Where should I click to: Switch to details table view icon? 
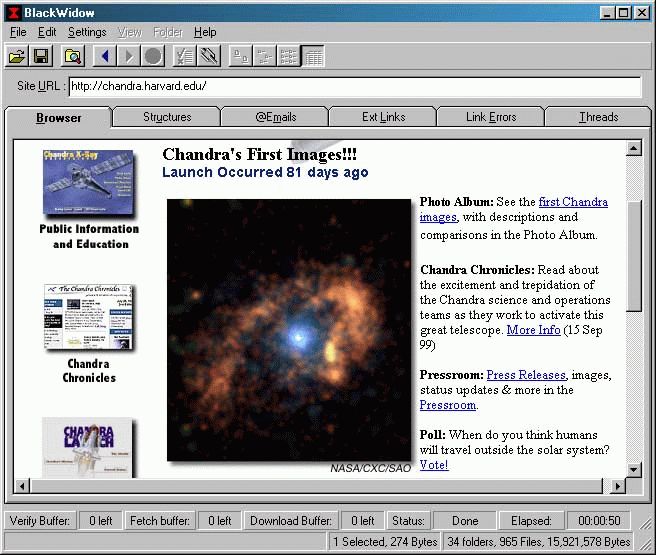tap(313, 56)
